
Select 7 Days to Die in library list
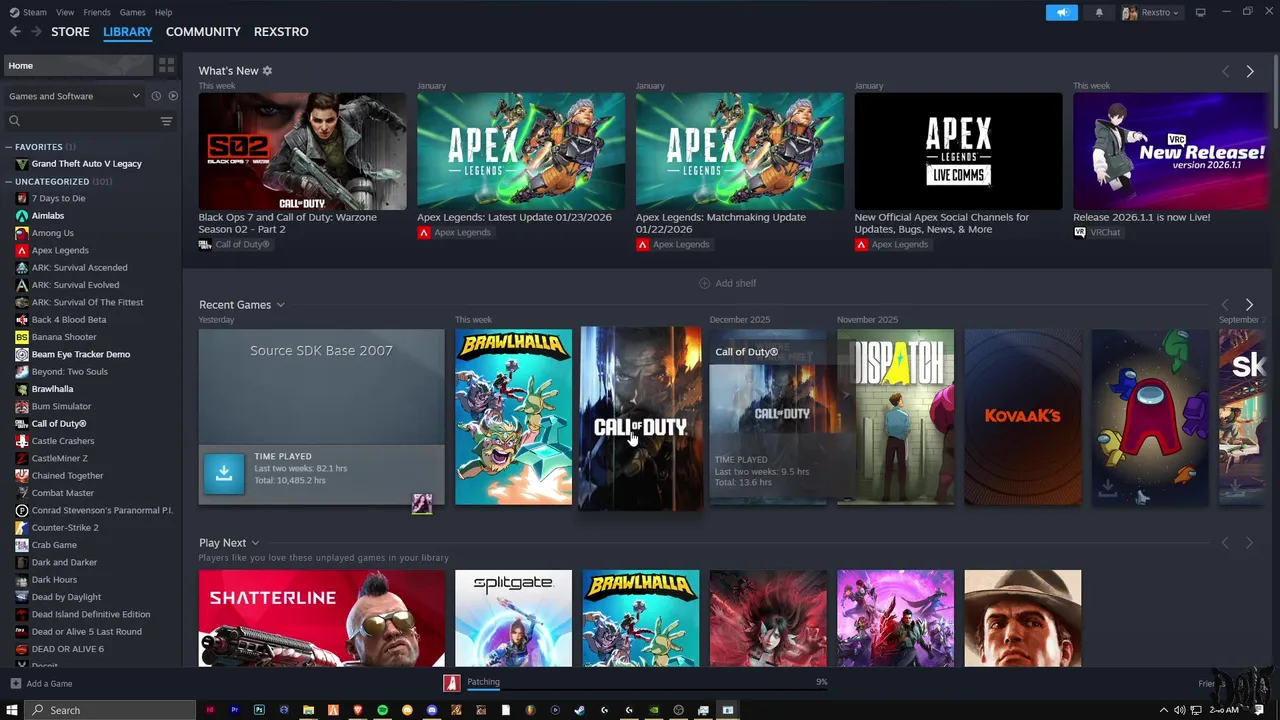(x=58, y=198)
